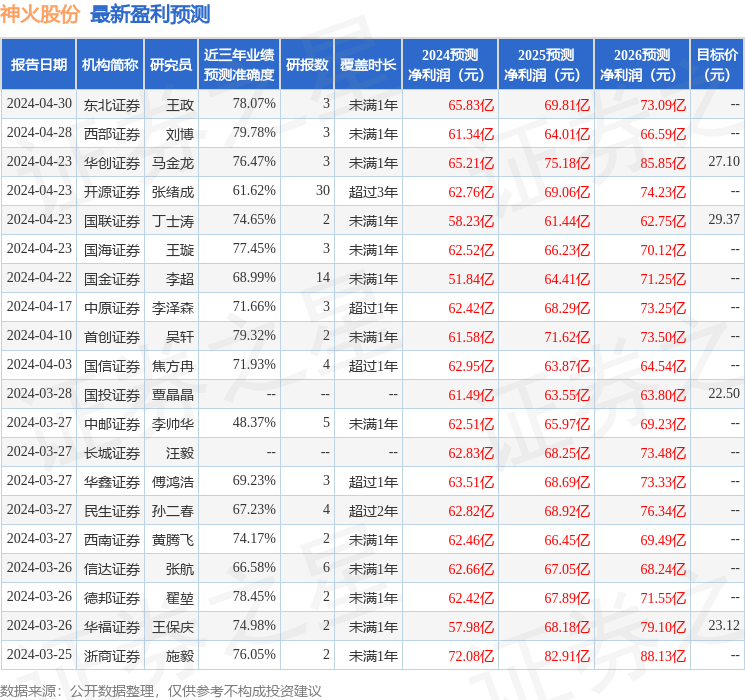This screenshot has height=700, width=745.
Task: Click researcher name 丁士涛
Action: pos(173,221)
